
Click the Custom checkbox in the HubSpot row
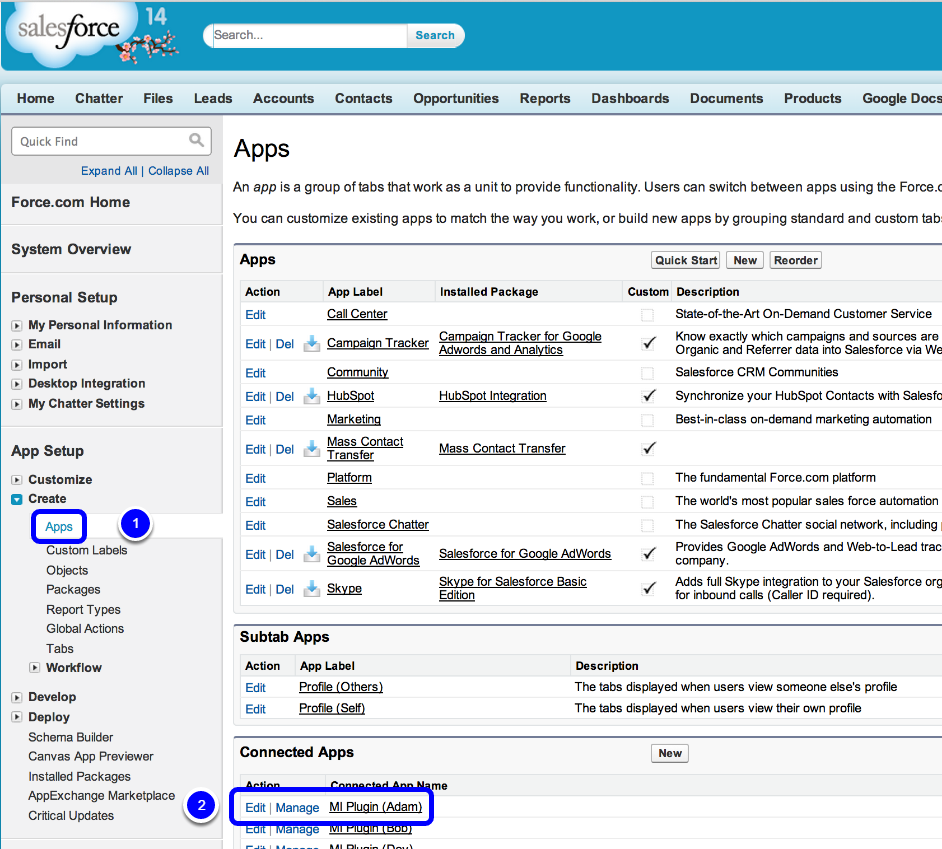tap(648, 396)
